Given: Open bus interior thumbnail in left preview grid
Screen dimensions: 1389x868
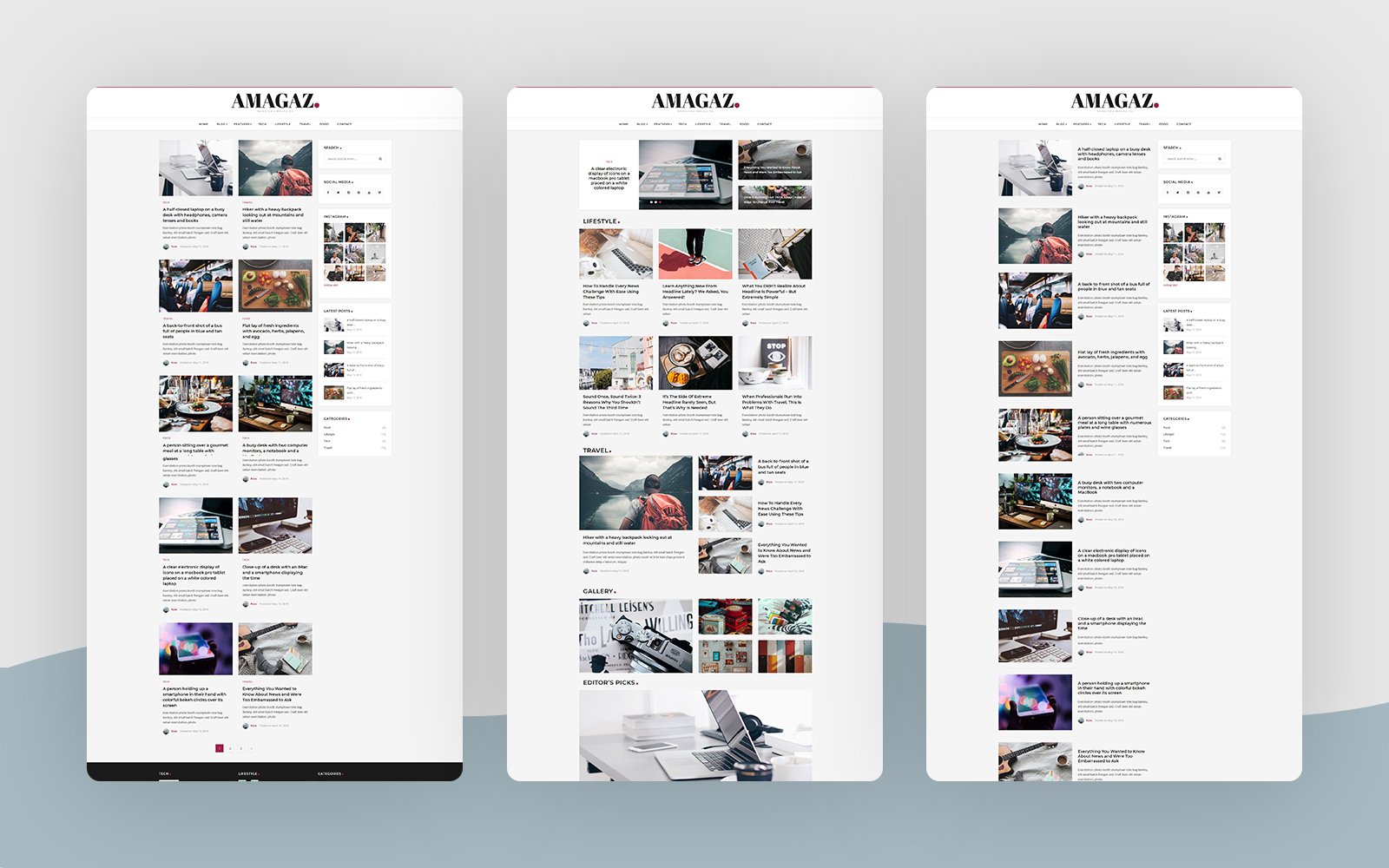Looking at the screenshot, I should tap(195, 286).
